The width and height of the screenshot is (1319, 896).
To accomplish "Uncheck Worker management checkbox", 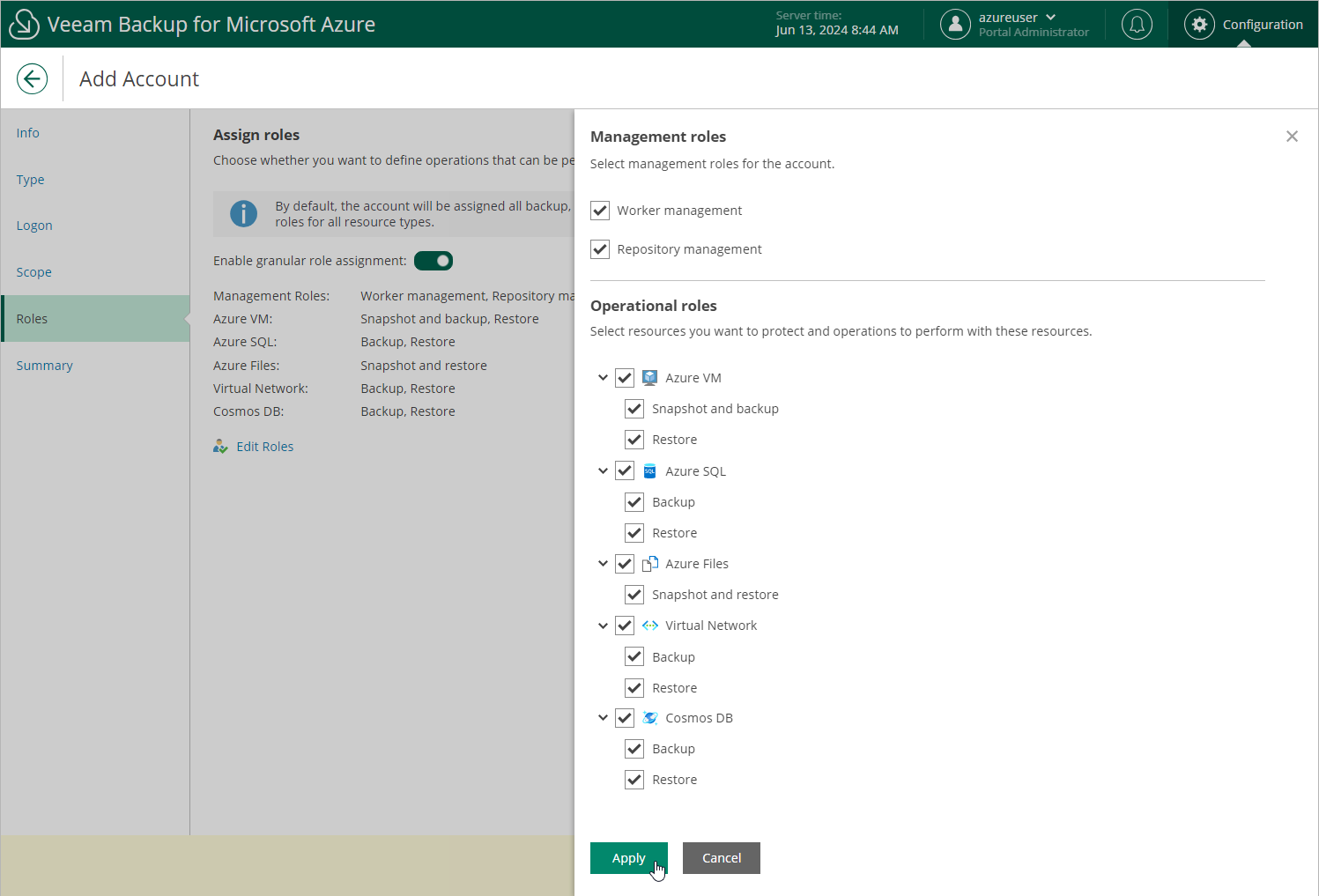I will (600, 211).
